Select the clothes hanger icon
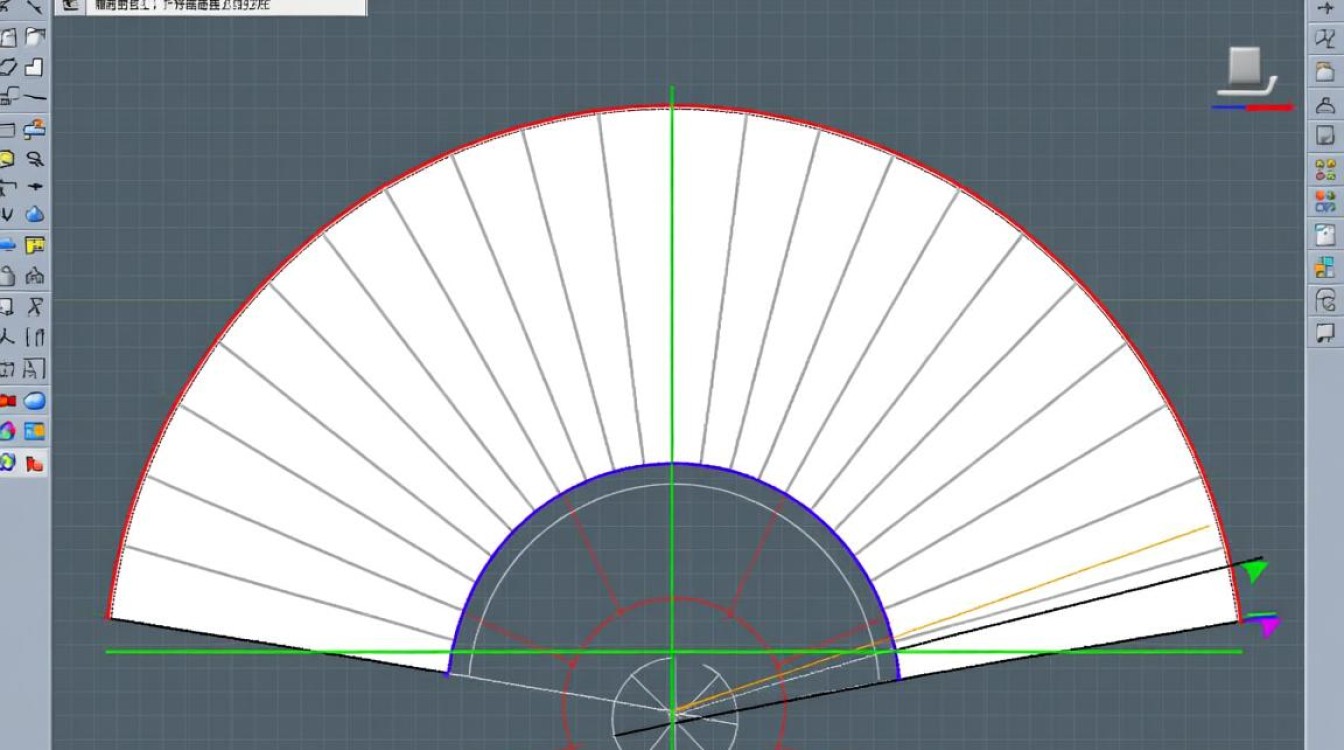Viewport: 1344px width, 750px height. [x=1325, y=104]
